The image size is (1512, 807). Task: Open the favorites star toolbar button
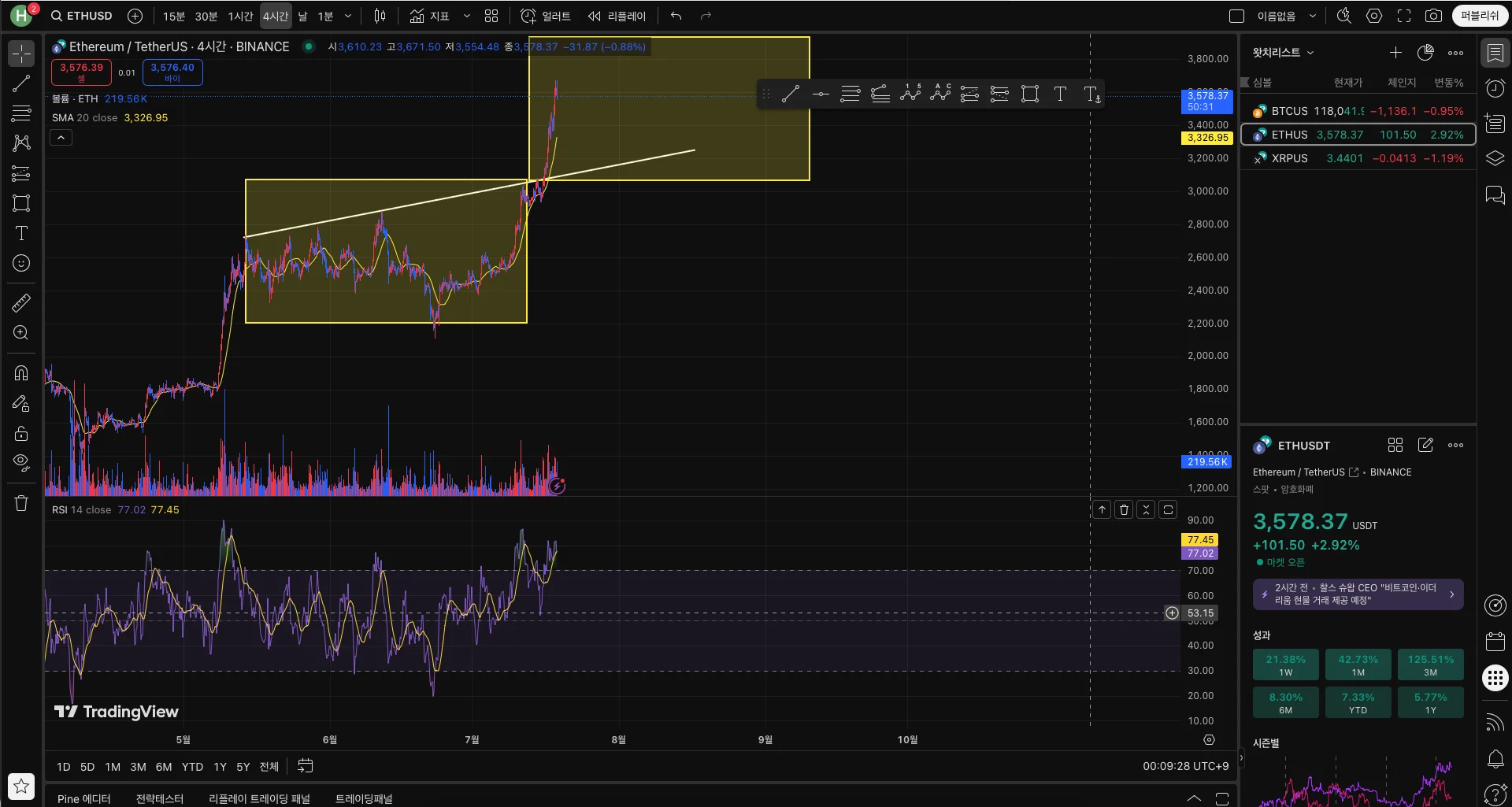click(x=21, y=786)
